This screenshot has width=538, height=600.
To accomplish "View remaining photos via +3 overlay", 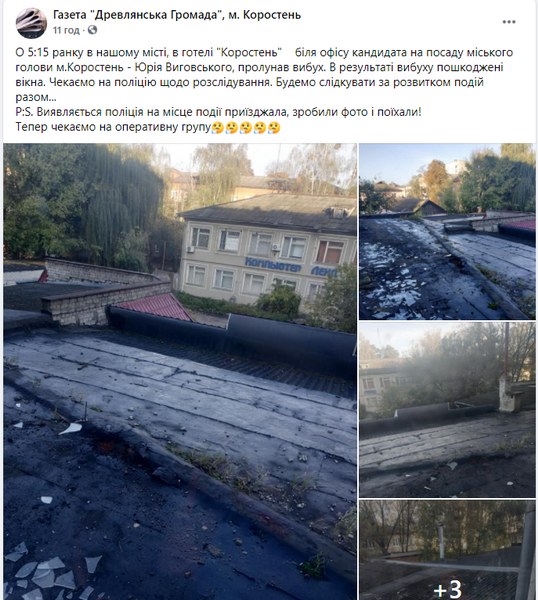I will 447,589.
